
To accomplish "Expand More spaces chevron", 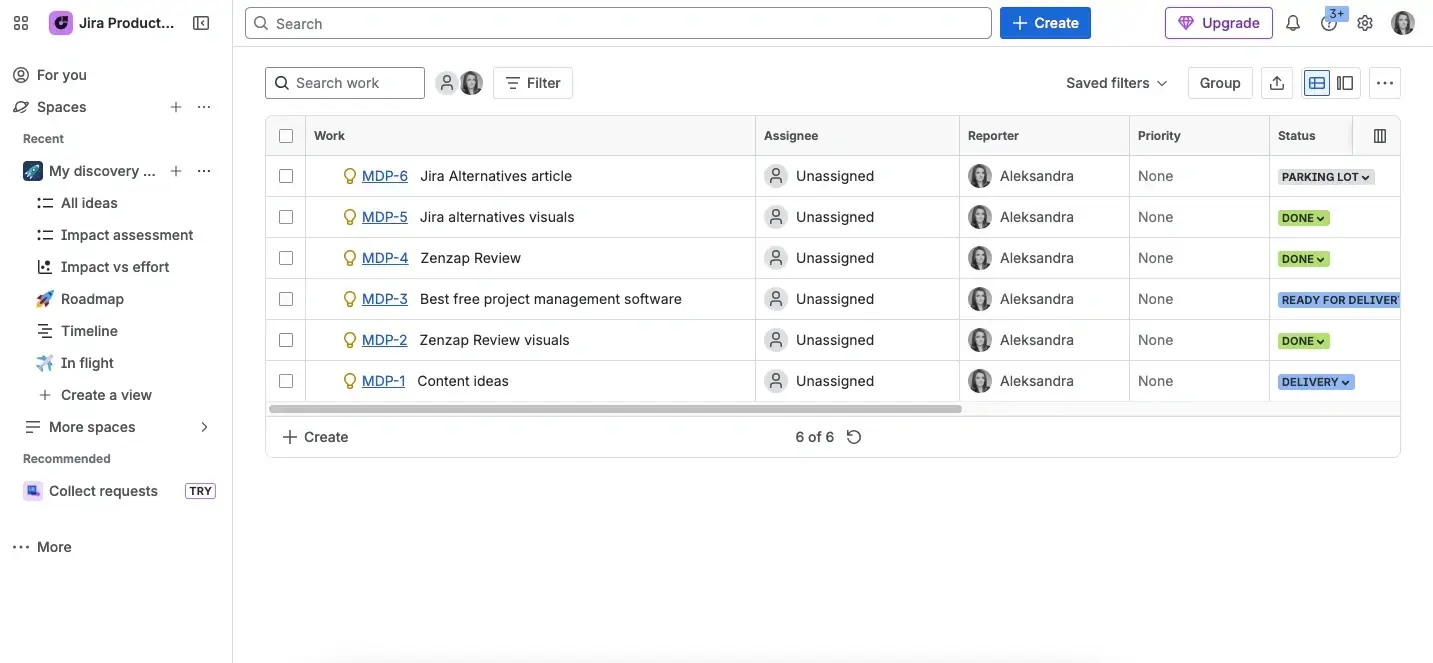I will coord(204,427).
